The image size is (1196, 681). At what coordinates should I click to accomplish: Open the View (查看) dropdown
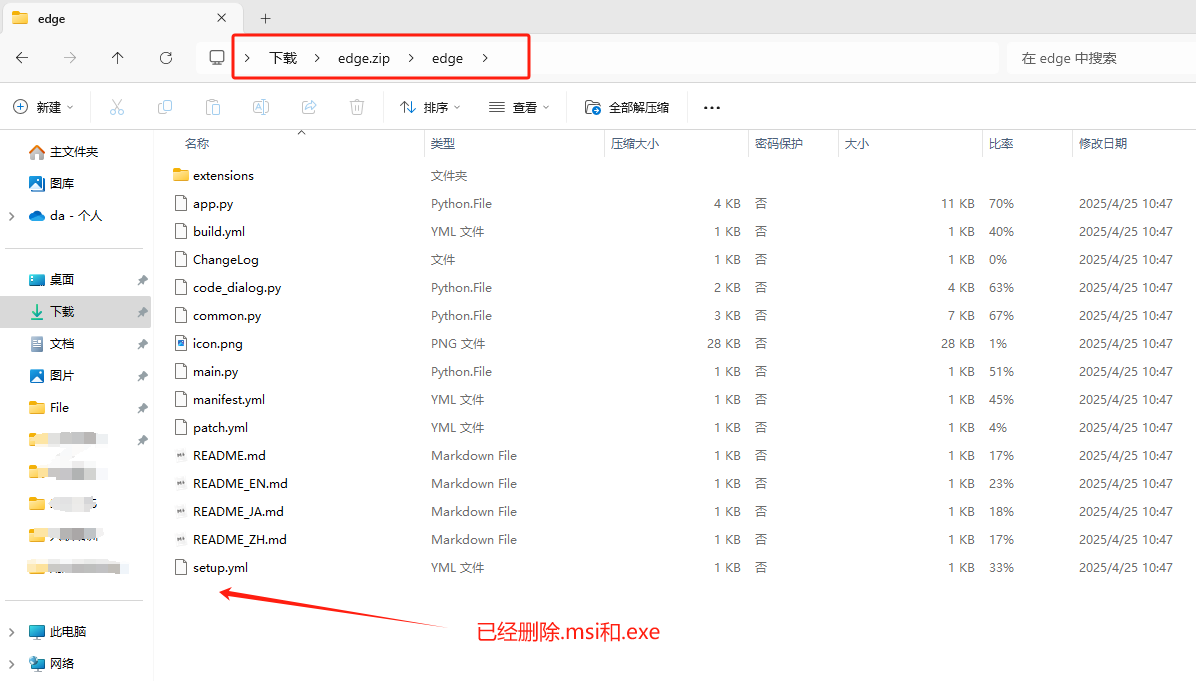tap(519, 108)
